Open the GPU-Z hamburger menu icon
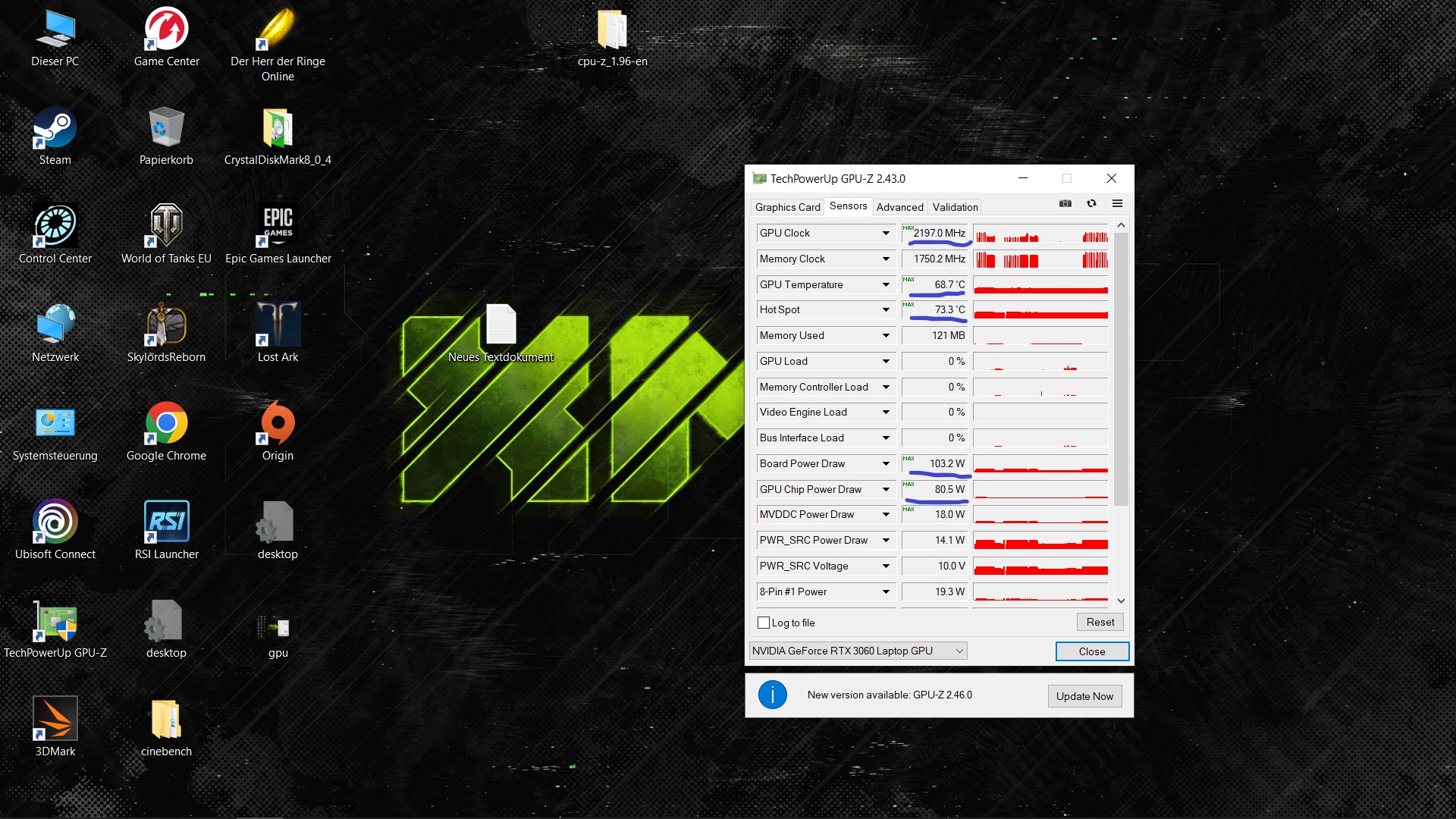Viewport: 1456px width, 819px height. pyautogui.click(x=1117, y=203)
